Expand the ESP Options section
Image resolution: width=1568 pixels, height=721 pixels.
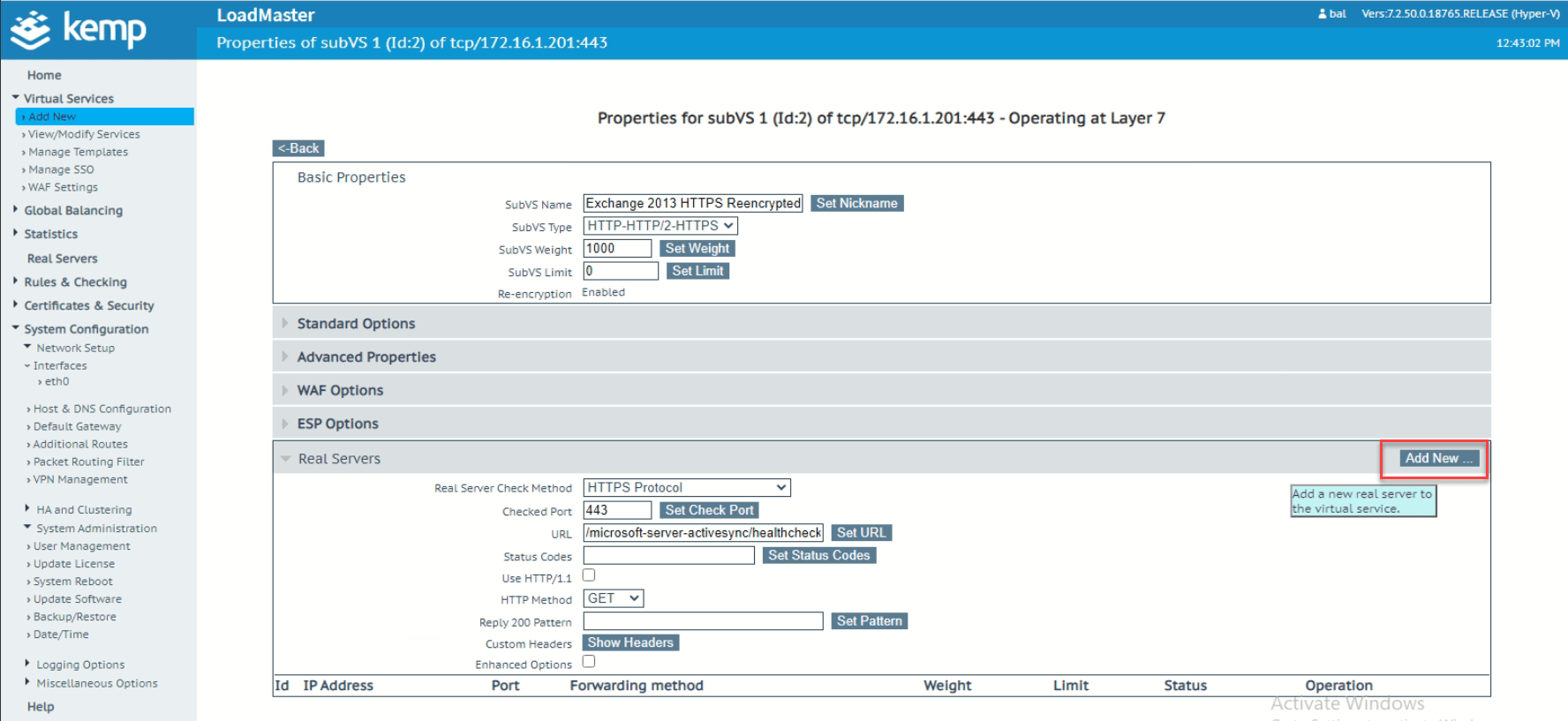(x=881, y=424)
